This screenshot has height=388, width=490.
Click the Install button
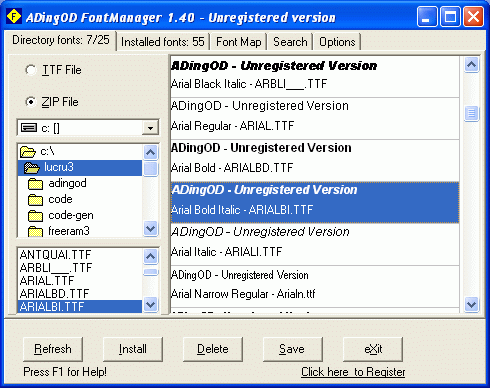click(133, 349)
